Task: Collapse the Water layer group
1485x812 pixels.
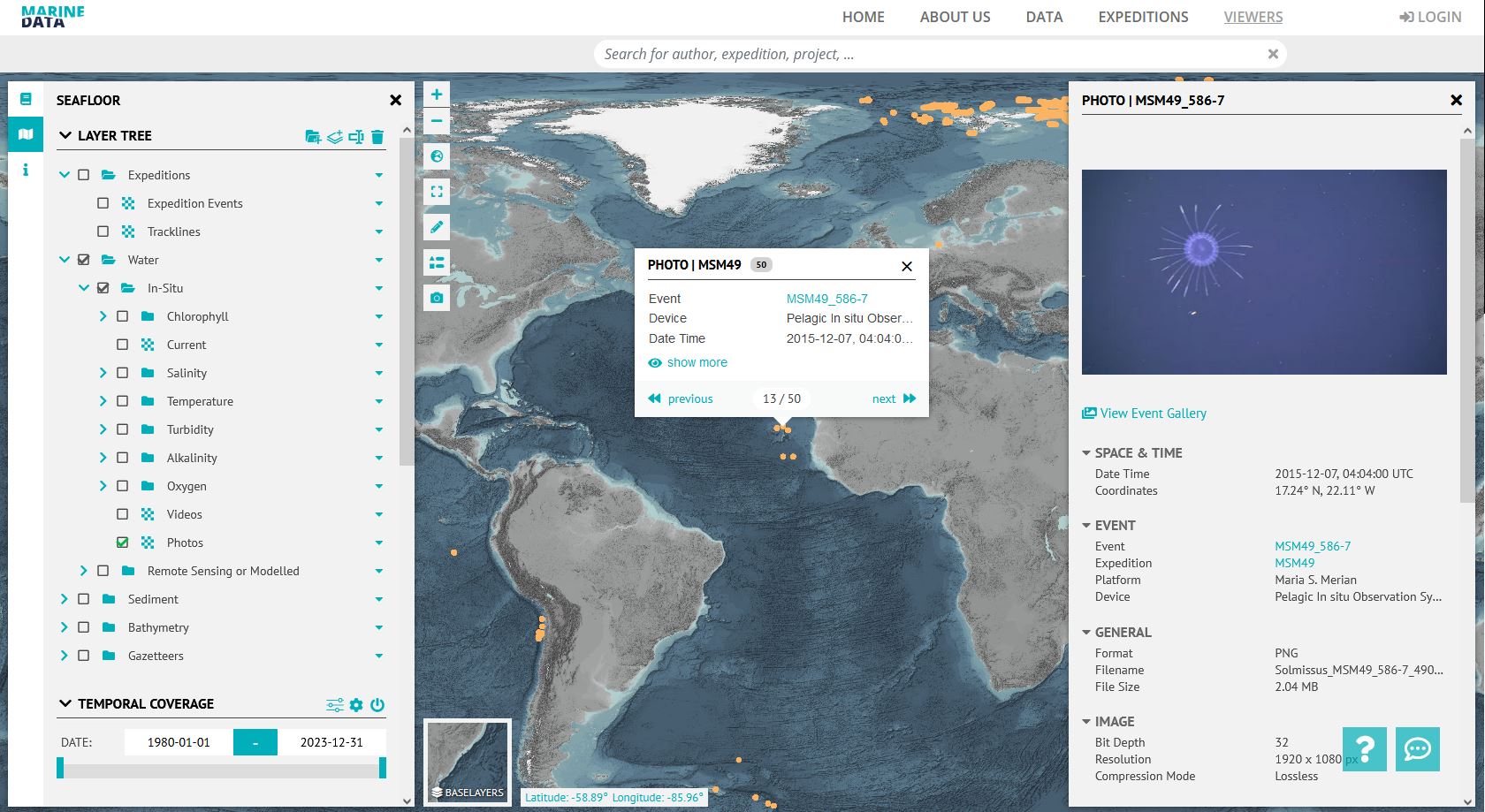Action: click(65, 259)
